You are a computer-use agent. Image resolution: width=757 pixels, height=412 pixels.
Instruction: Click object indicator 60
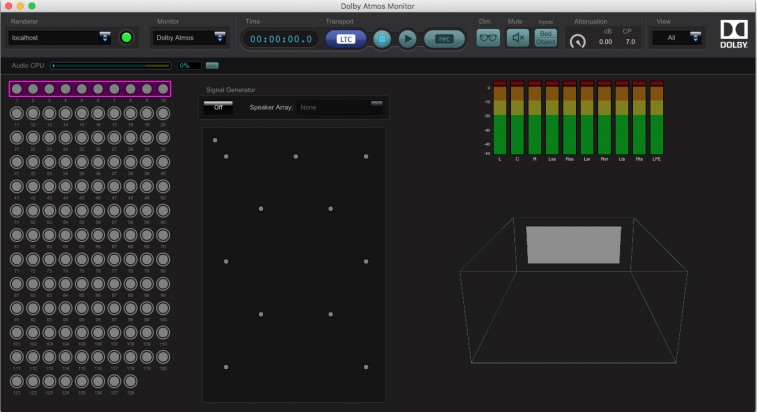pyautogui.click(x=163, y=211)
